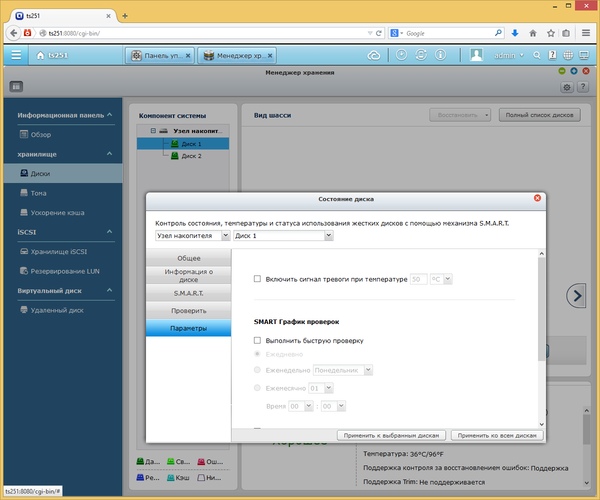The height and width of the screenshot is (500, 600).
Task: Toggle Storage Manager sidebar panel icon
Action: pos(16,86)
